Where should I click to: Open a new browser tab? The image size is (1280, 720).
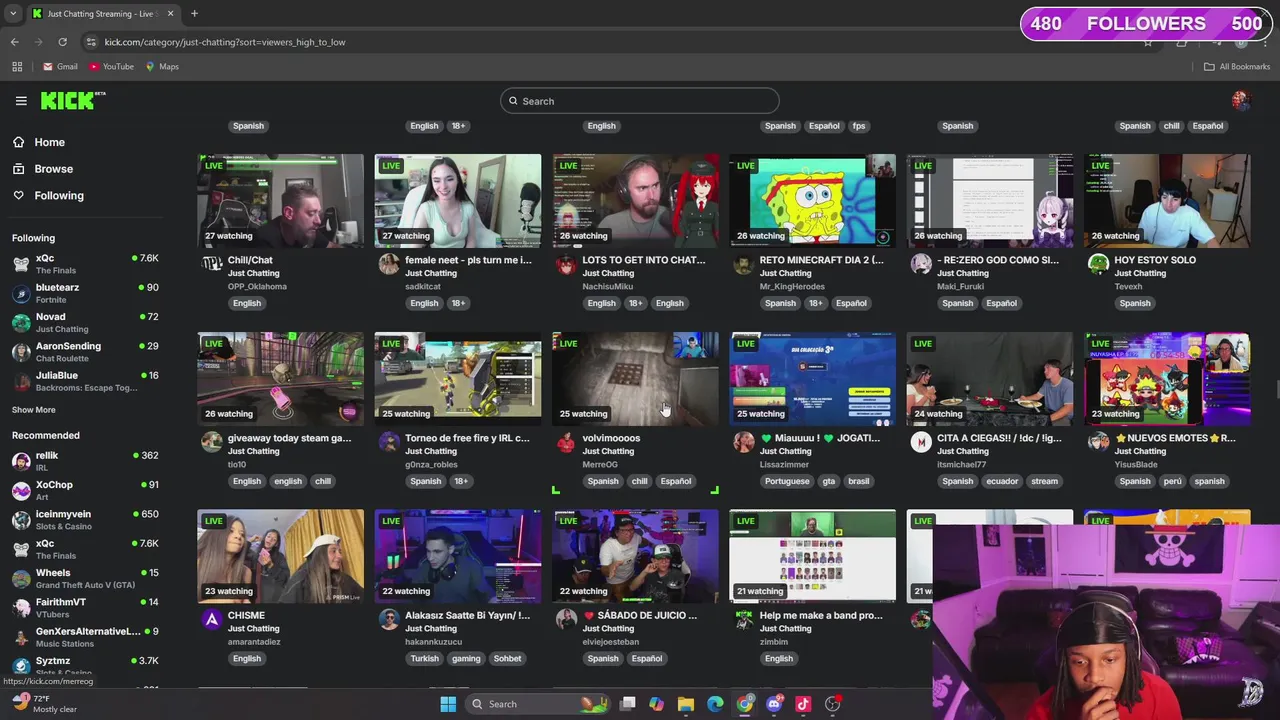click(x=194, y=14)
